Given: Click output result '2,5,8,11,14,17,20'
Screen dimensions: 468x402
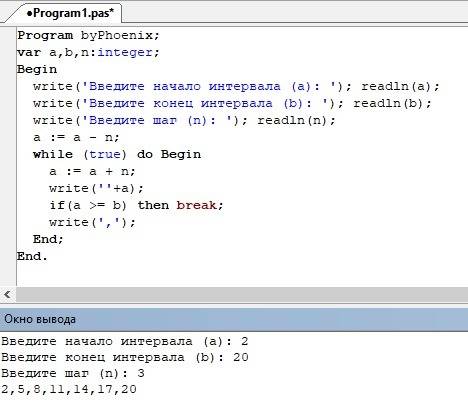Looking at the screenshot, I should pyautogui.click(x=69, y=389).
